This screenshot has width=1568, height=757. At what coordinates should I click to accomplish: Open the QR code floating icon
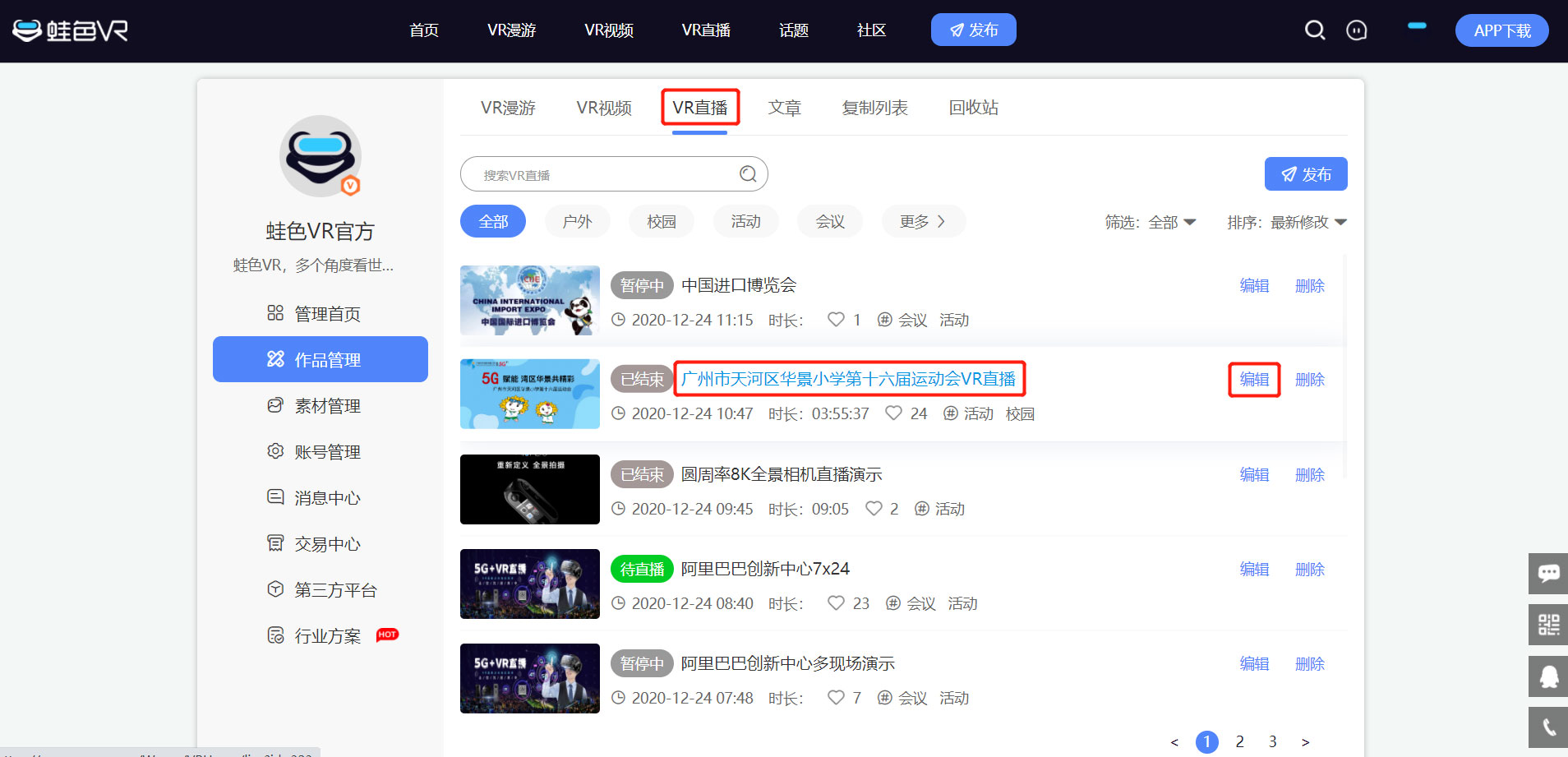pos(1548,625)
